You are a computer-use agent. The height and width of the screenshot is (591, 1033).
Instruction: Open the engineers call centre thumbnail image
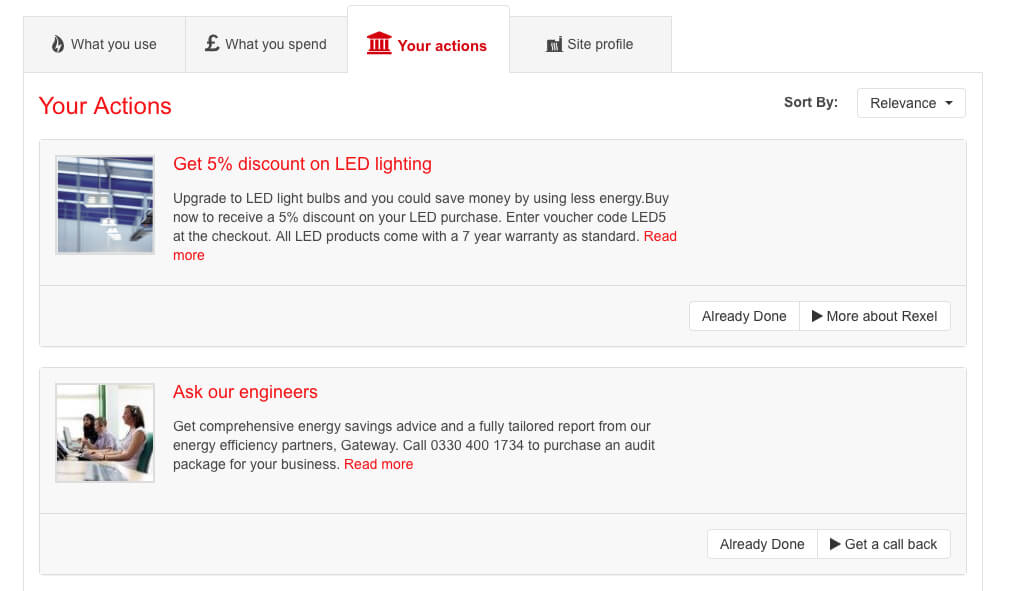pyautogui.click(x=105, y=433)
